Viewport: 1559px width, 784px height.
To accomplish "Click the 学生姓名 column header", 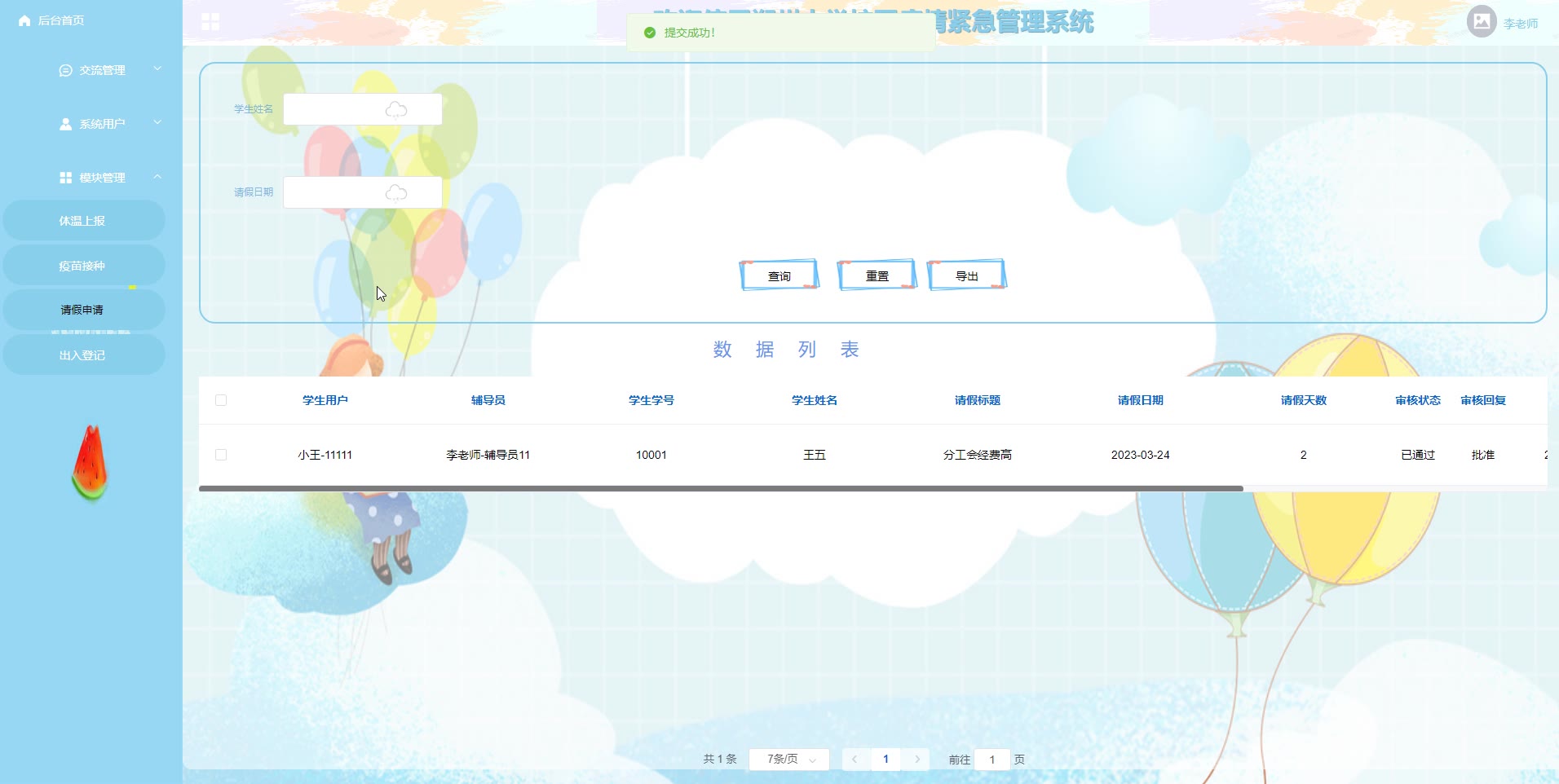I will 815,400.
